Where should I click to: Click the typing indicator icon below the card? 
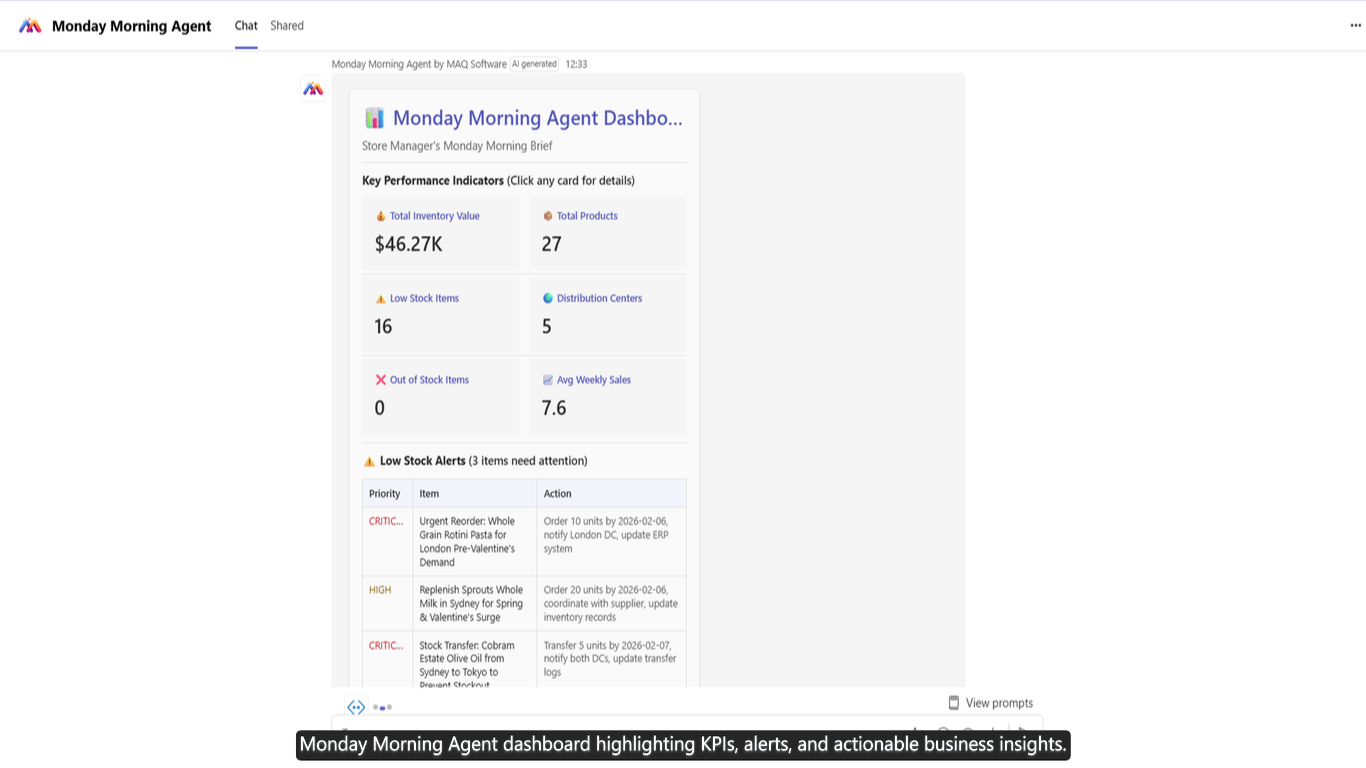(x=382, y=707)
